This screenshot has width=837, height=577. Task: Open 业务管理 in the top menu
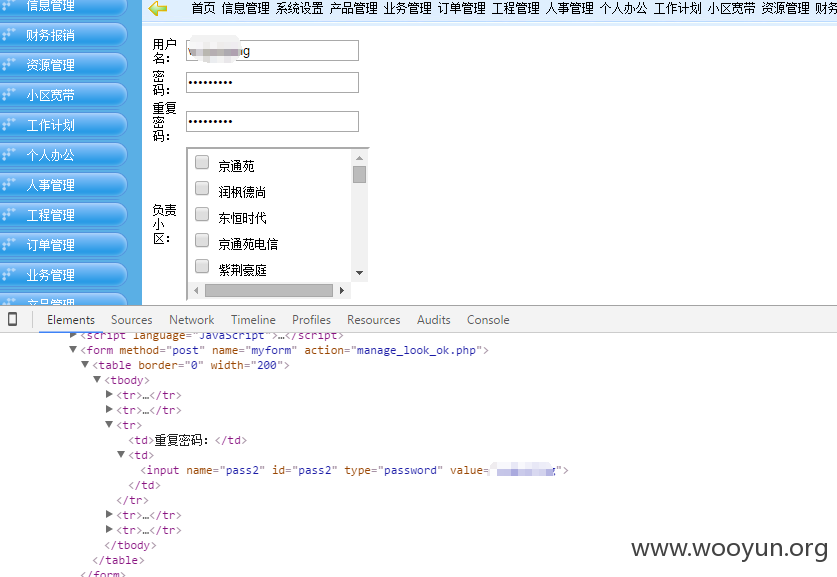pos(407,9)
